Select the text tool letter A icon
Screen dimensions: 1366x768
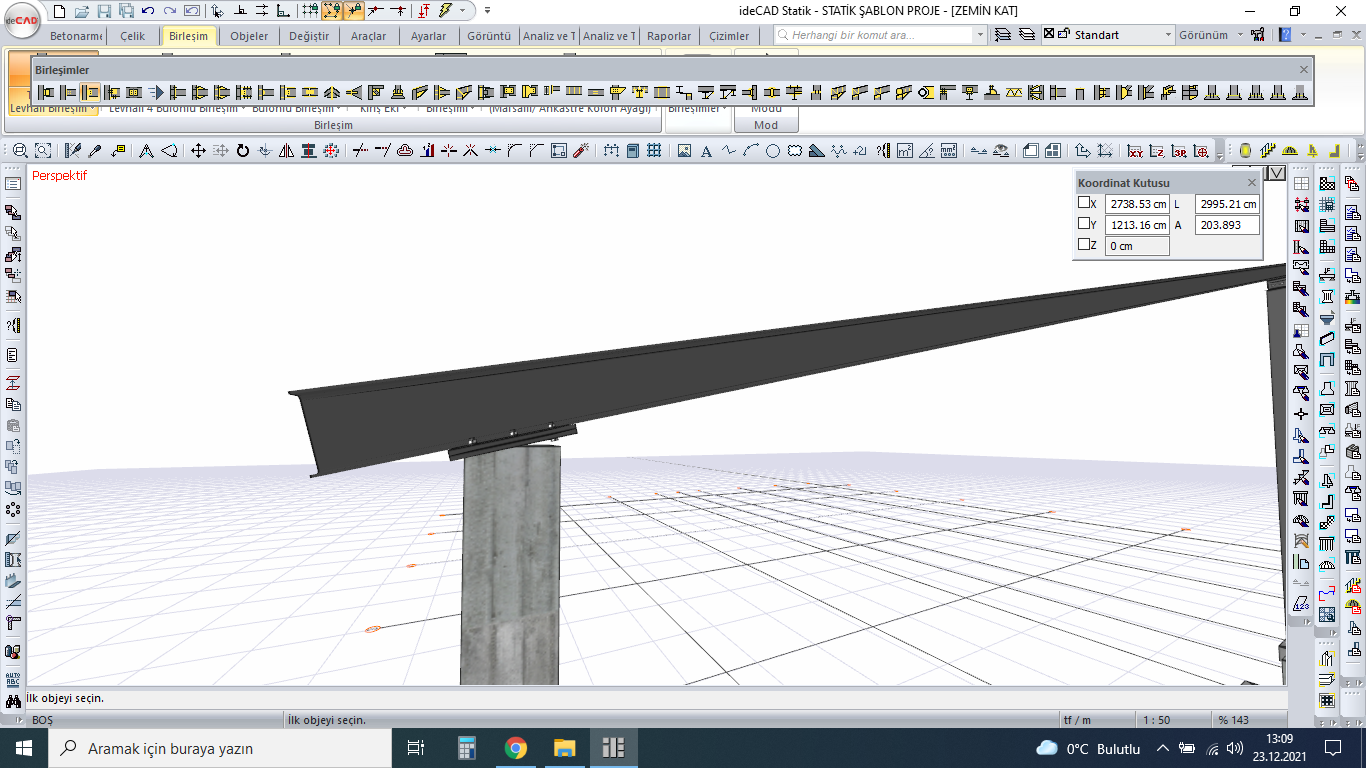pyautogui.click(x=706, y=151)
